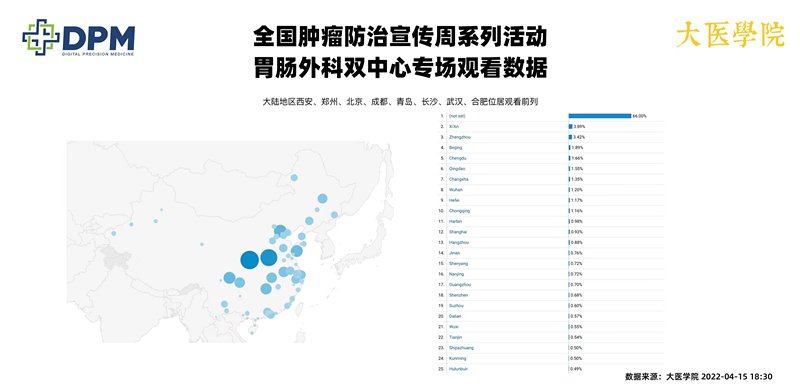This screenshot has width=800, height=391.
Task: Click the westernmost small map bubble
Action: [113, 233]
